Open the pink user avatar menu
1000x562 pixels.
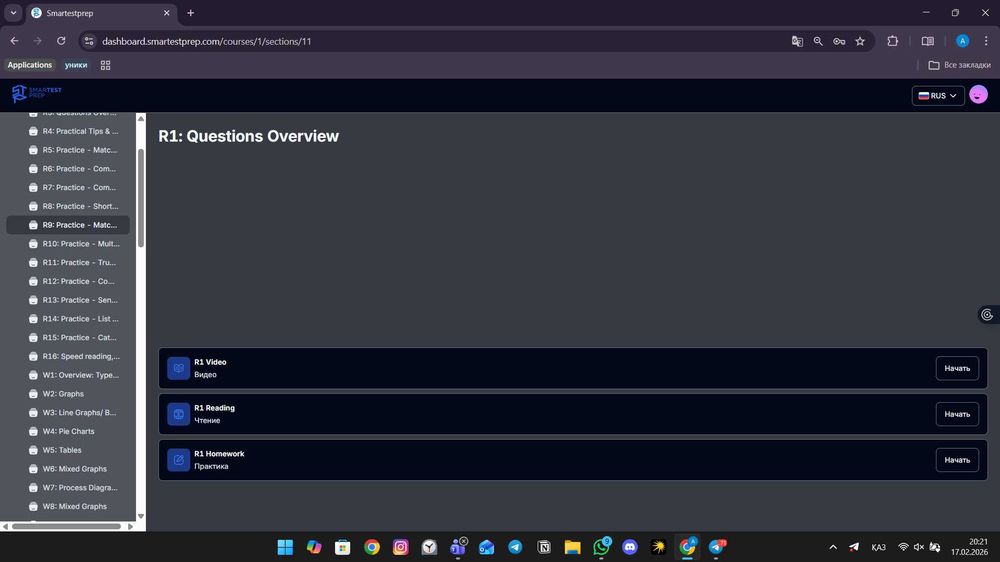pos(978,95)
